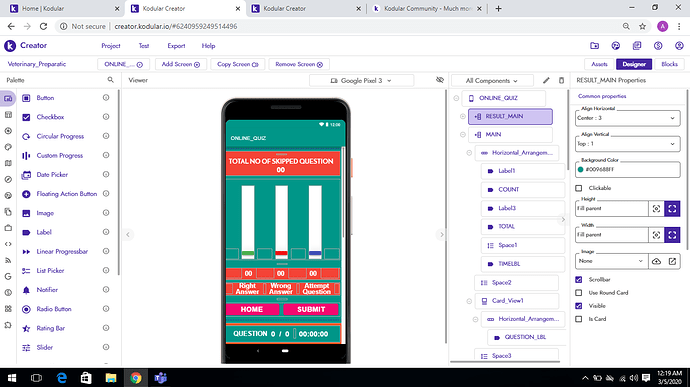The height and width of the screenshot is (387, 690).
Task: Open the Help menu
Action: [x=208, y=46]
